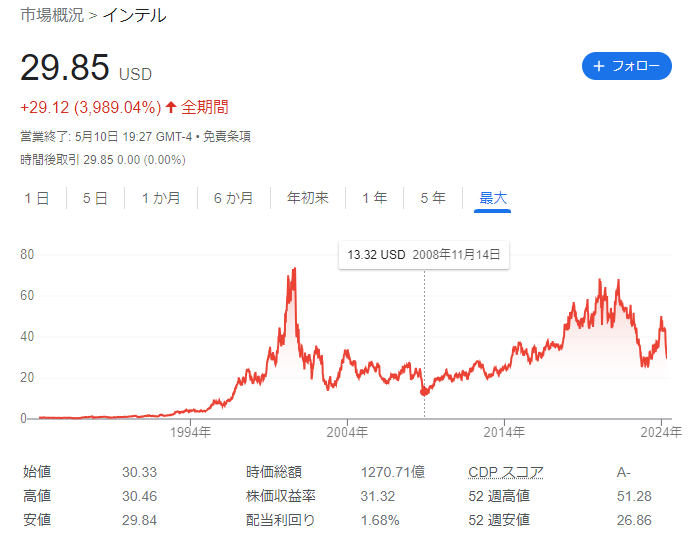Click the 始値 value 30.33
Screen dimensions: 699x539
pyautogui.click(x=140, y=472)
